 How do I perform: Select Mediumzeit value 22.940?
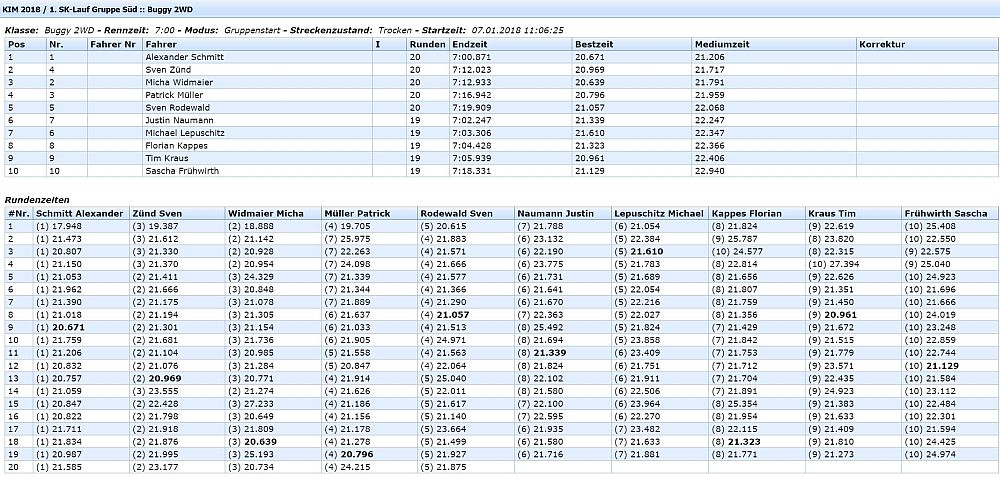tap(709, 171)
